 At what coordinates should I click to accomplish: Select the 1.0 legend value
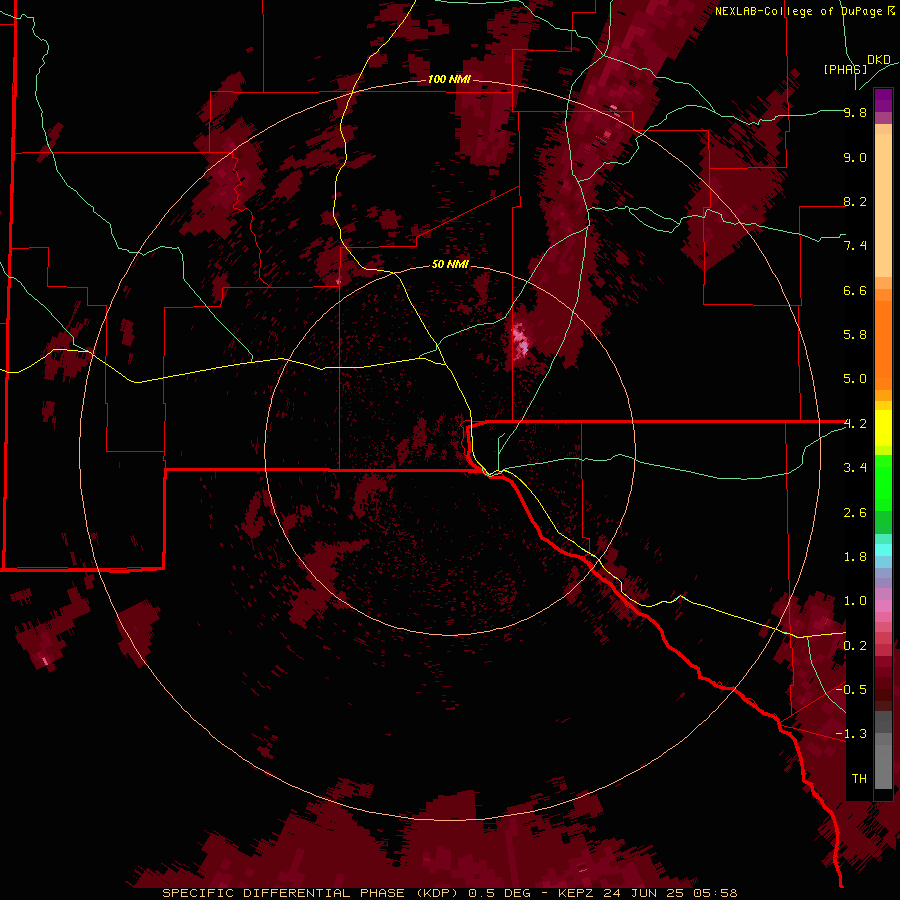tap(855, 601)
